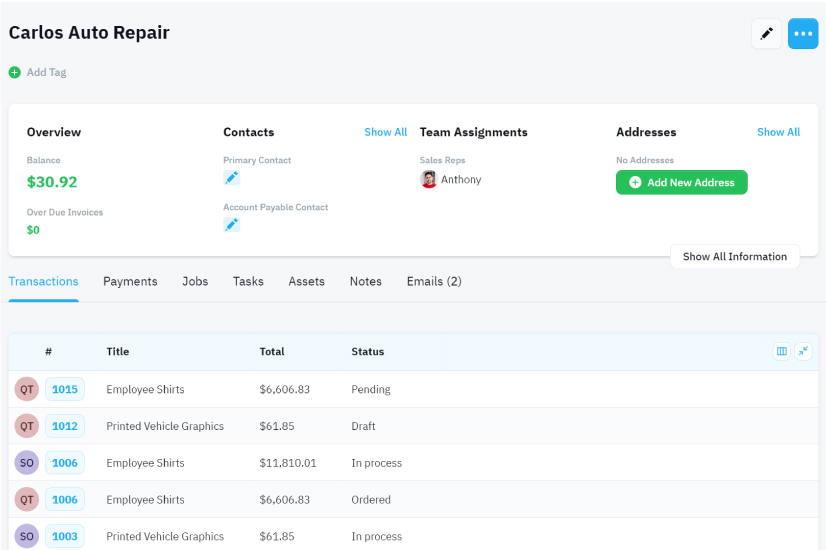826x550 pixels.
Task: Open the blue three-dots more options button
Action: tap(803, 34)
